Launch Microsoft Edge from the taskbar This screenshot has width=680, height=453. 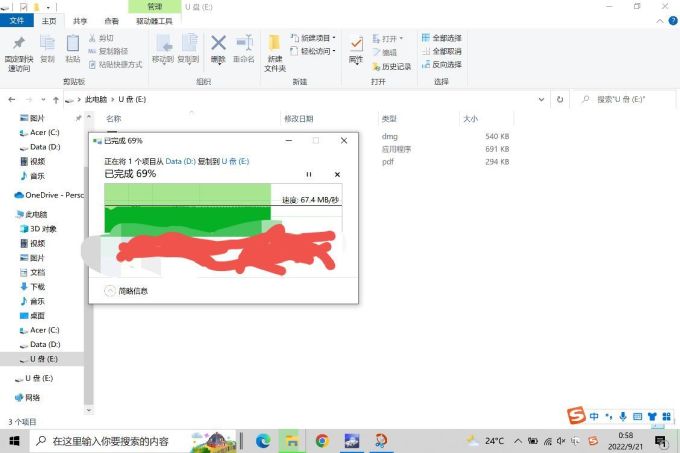tap(263, 441)
